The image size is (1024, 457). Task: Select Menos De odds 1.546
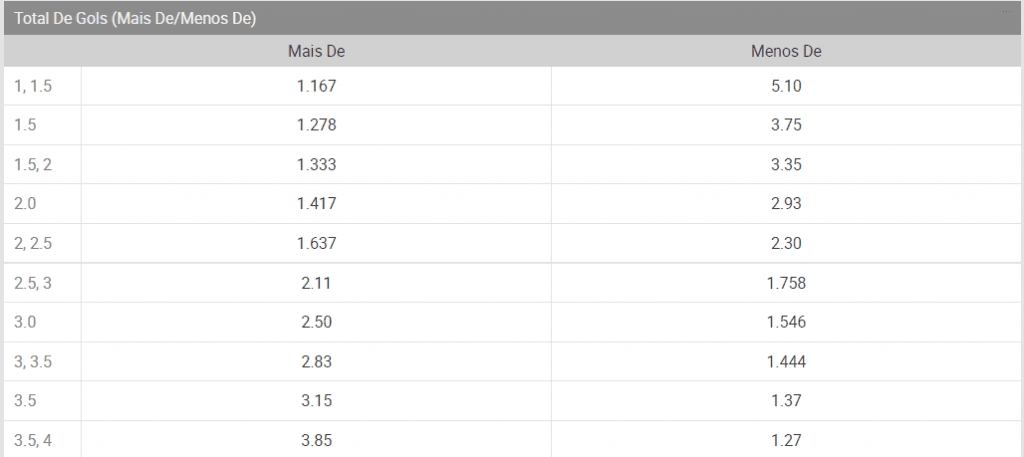coord(786,322)
